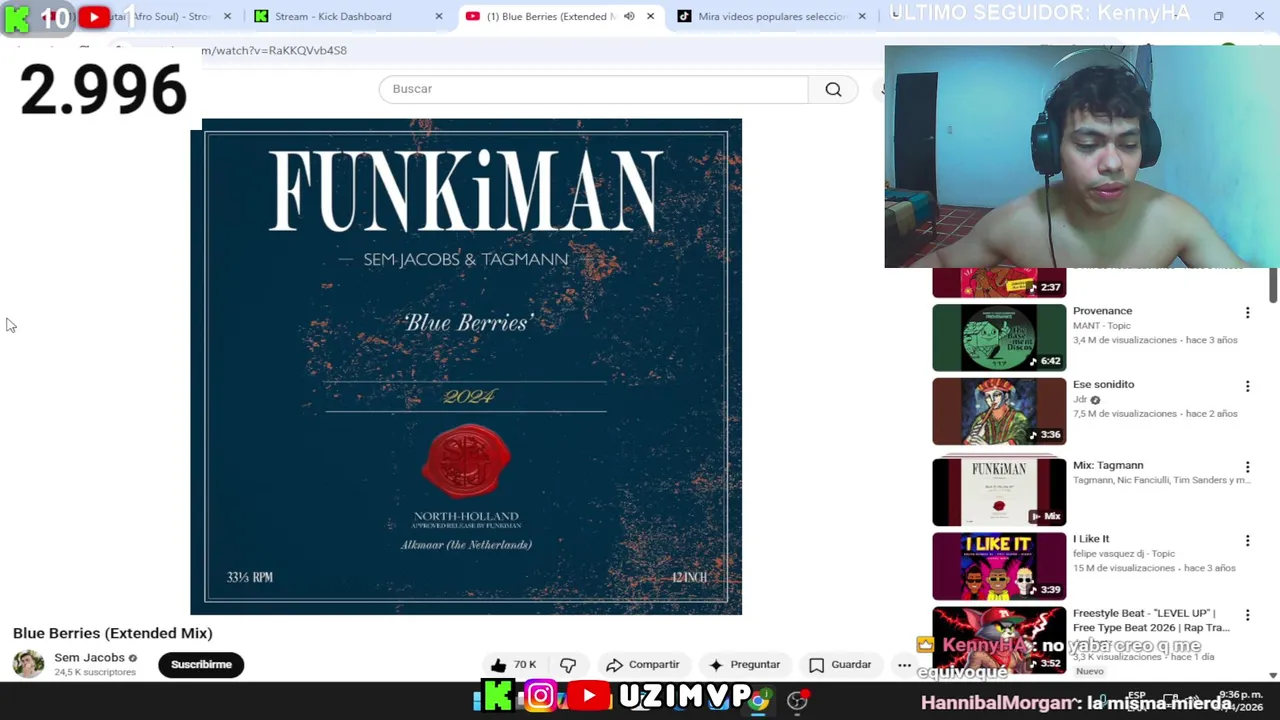Like the video with thumbs up icon
The image size is (1280, 720).
click(x=498, y=665)
